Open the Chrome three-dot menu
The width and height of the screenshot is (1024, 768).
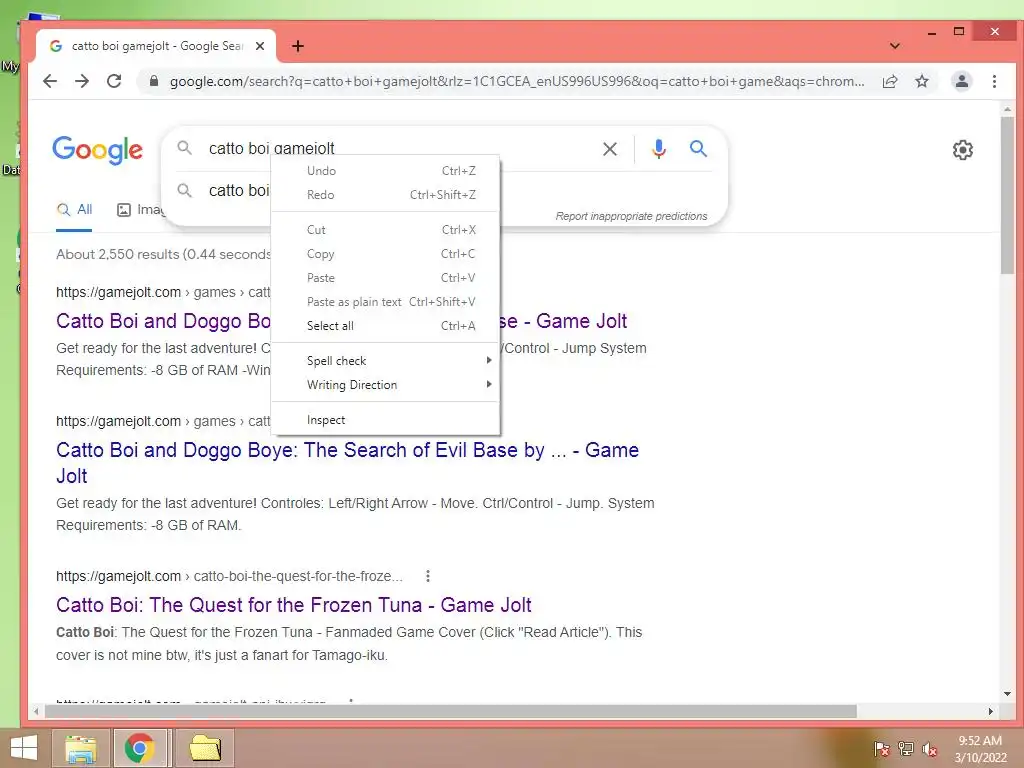(994, 81)
